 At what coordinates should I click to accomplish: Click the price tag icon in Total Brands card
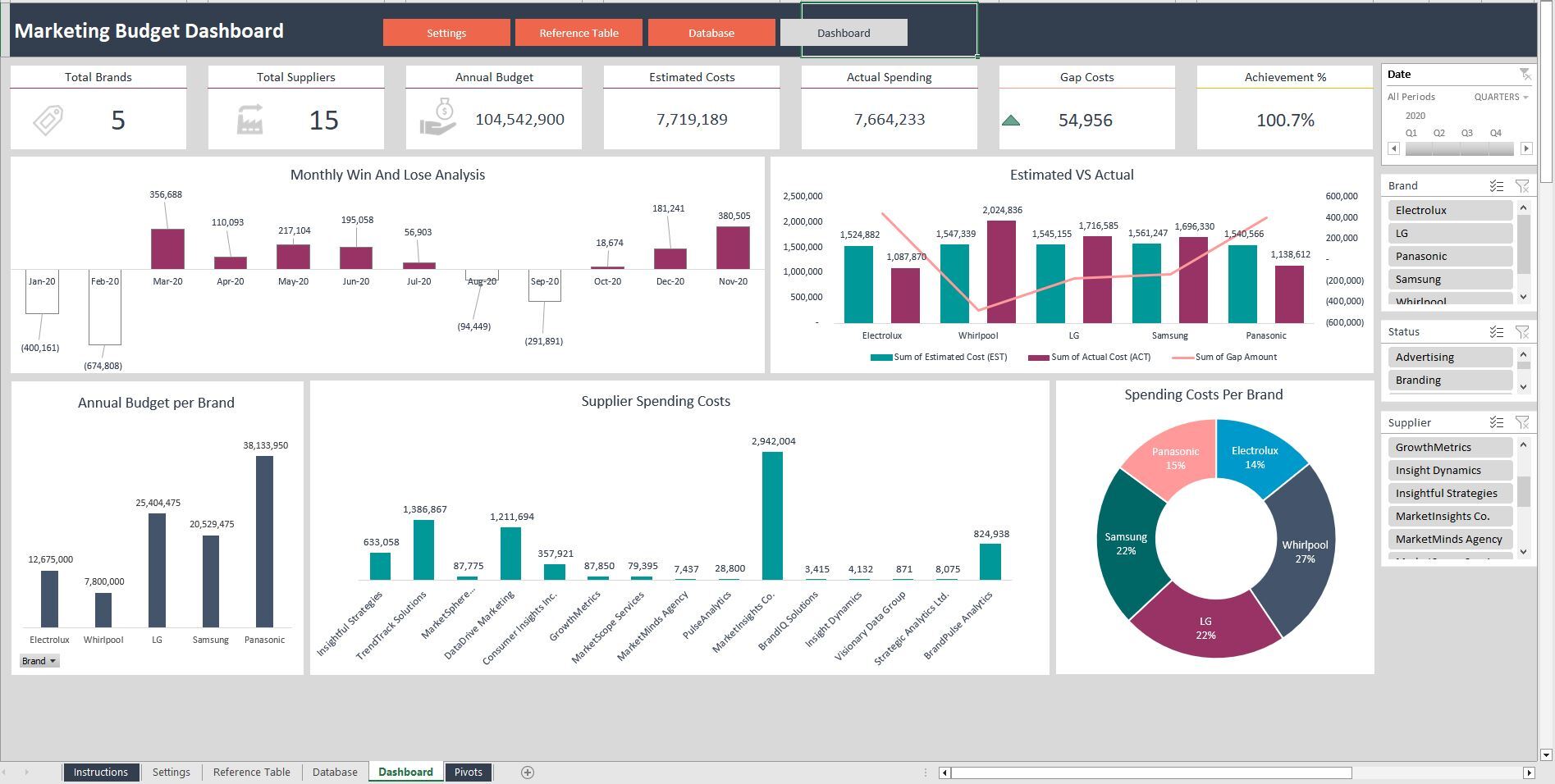coord(48,120)
